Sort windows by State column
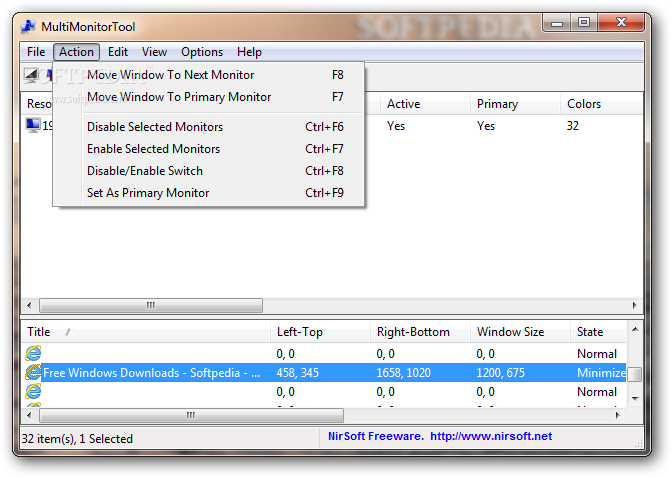672x477 pixels. click(598, 332)
